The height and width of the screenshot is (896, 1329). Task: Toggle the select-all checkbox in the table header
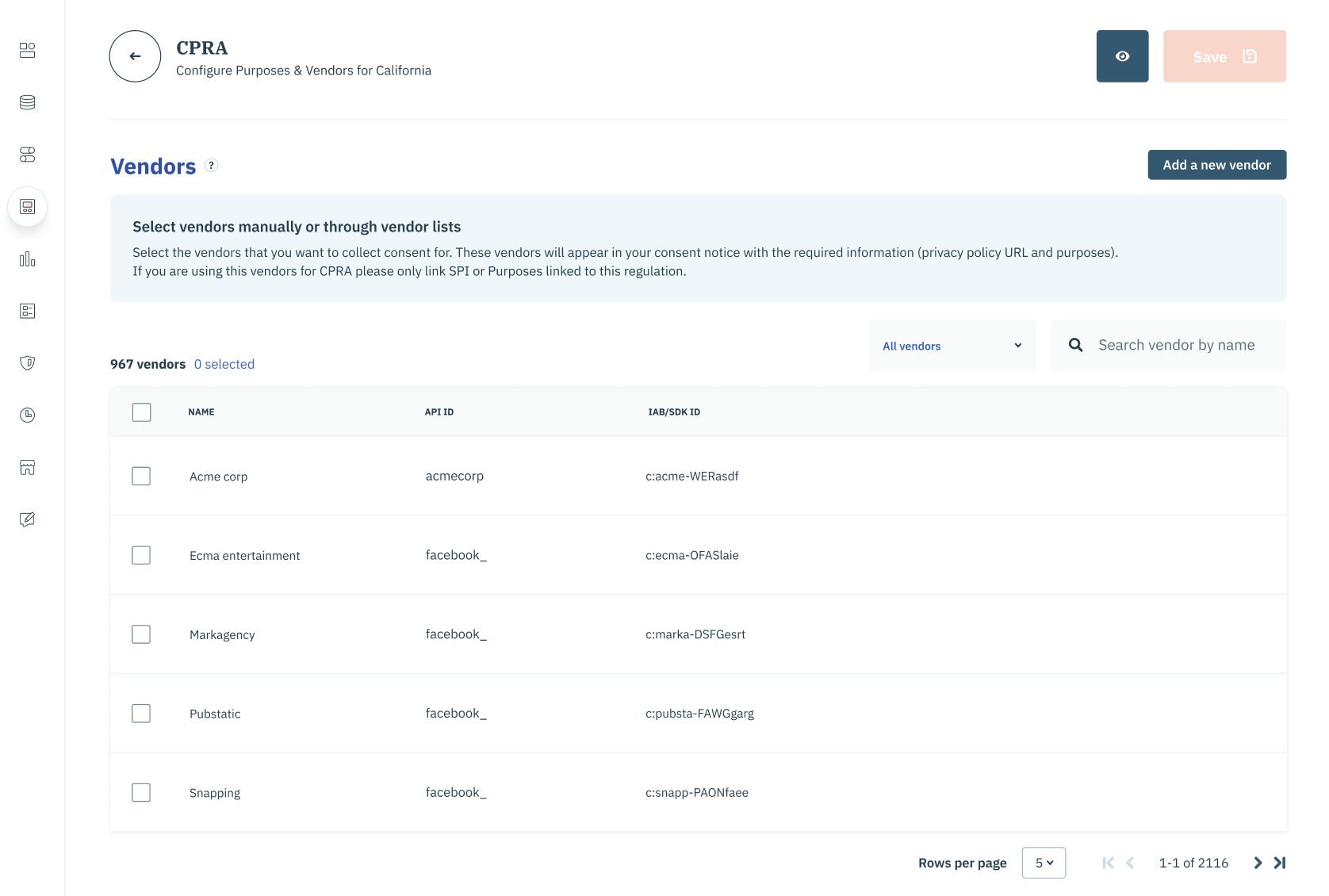(141, 412)
